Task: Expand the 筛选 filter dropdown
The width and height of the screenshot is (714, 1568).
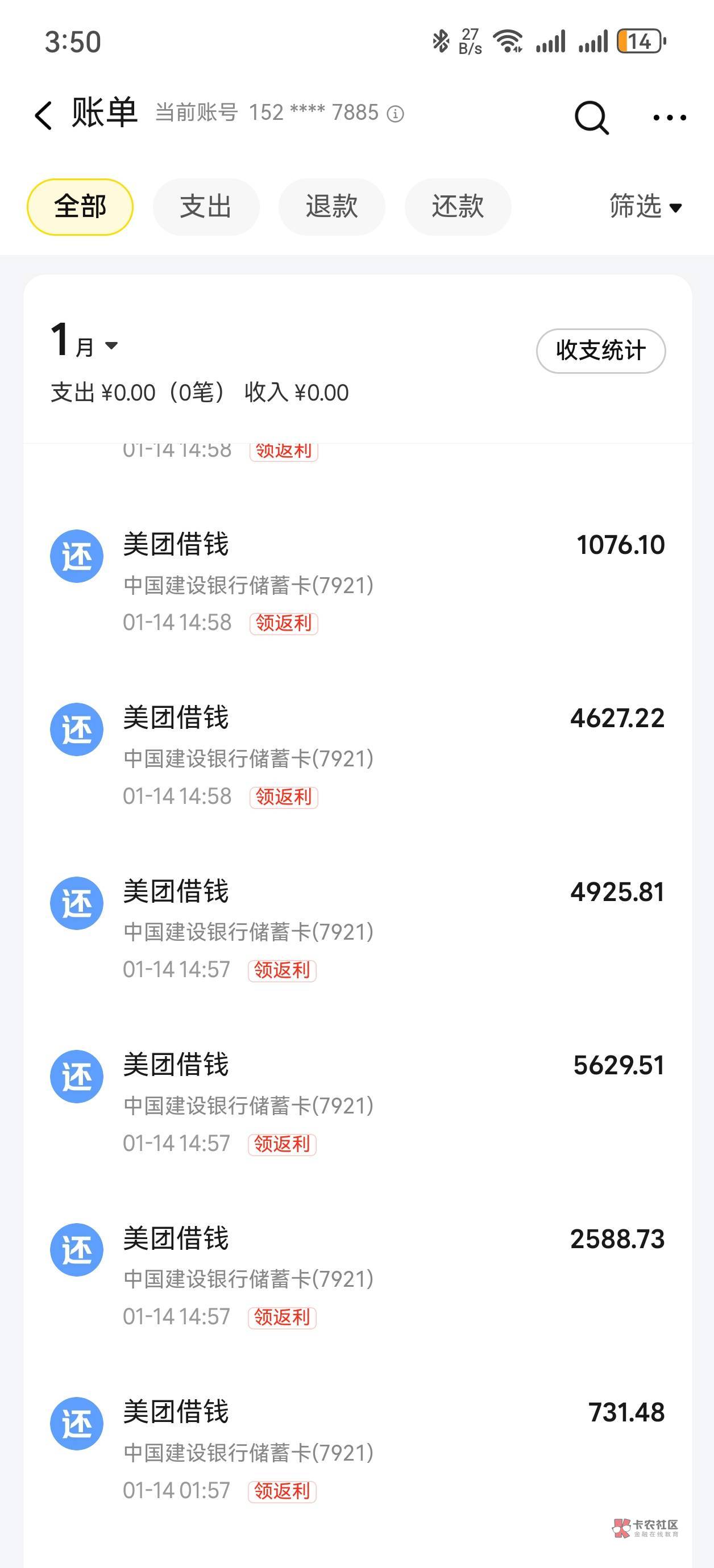Action: pos(645,207)
